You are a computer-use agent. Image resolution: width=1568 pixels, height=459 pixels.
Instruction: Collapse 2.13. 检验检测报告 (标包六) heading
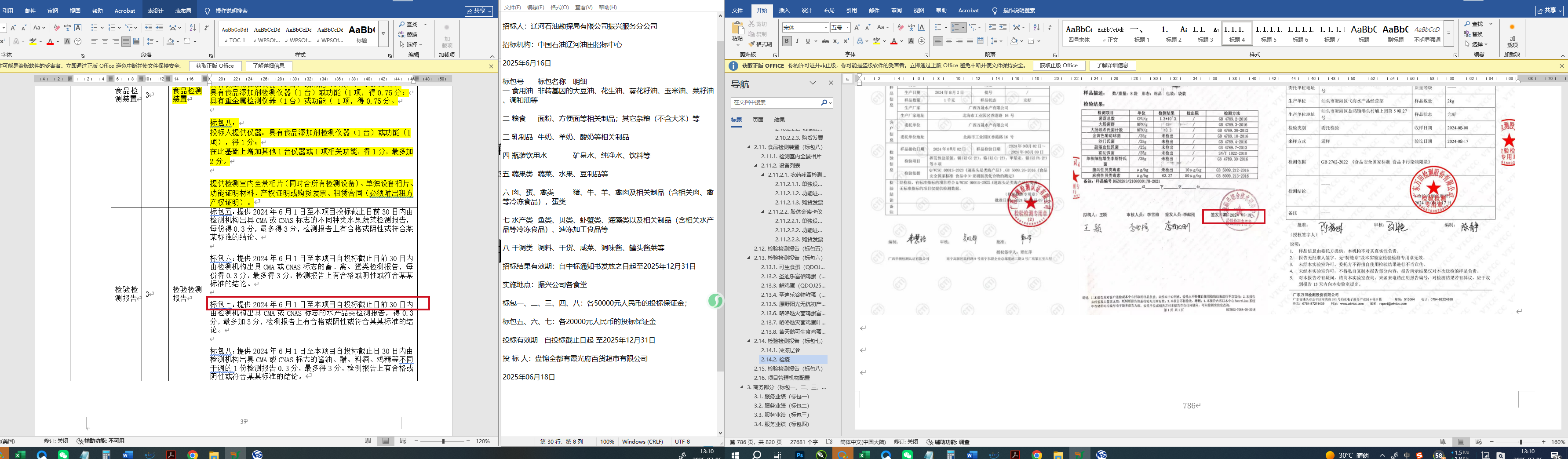[x=749, y=258]
